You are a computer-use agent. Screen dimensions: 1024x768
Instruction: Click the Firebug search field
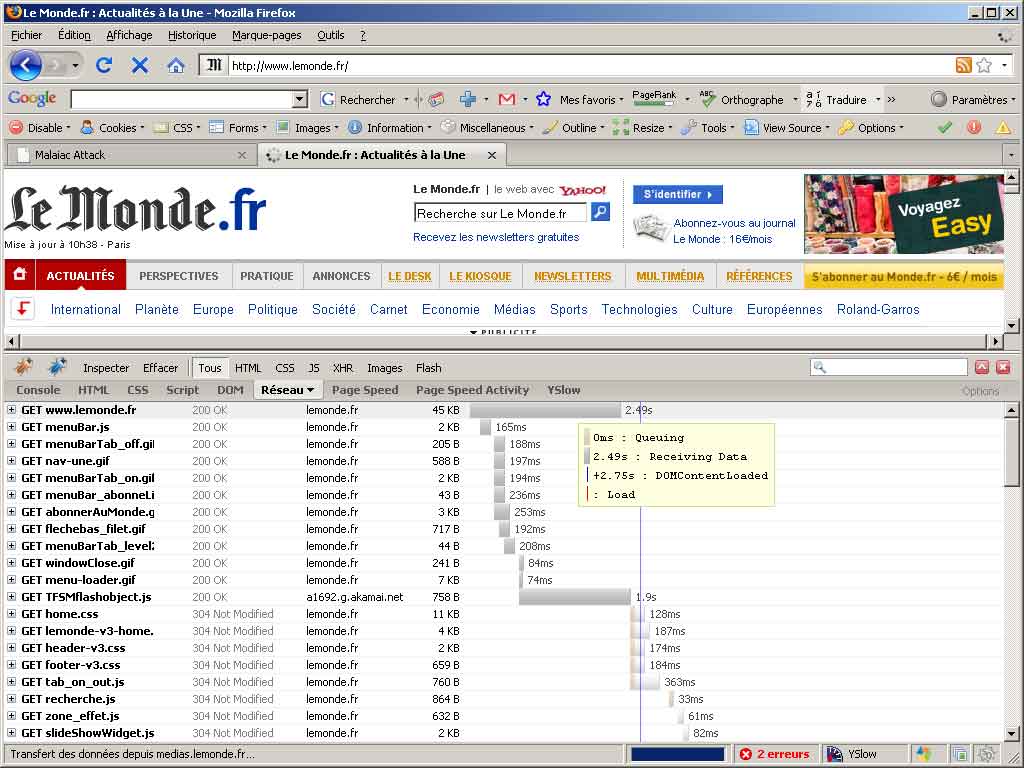coord(889,367)
